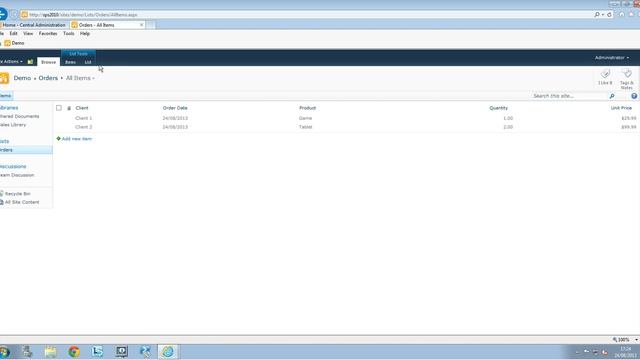Select the Client 1 row entry
This screenshot has width=640, height=360.
pyautogui.click(x=84, y=118)
